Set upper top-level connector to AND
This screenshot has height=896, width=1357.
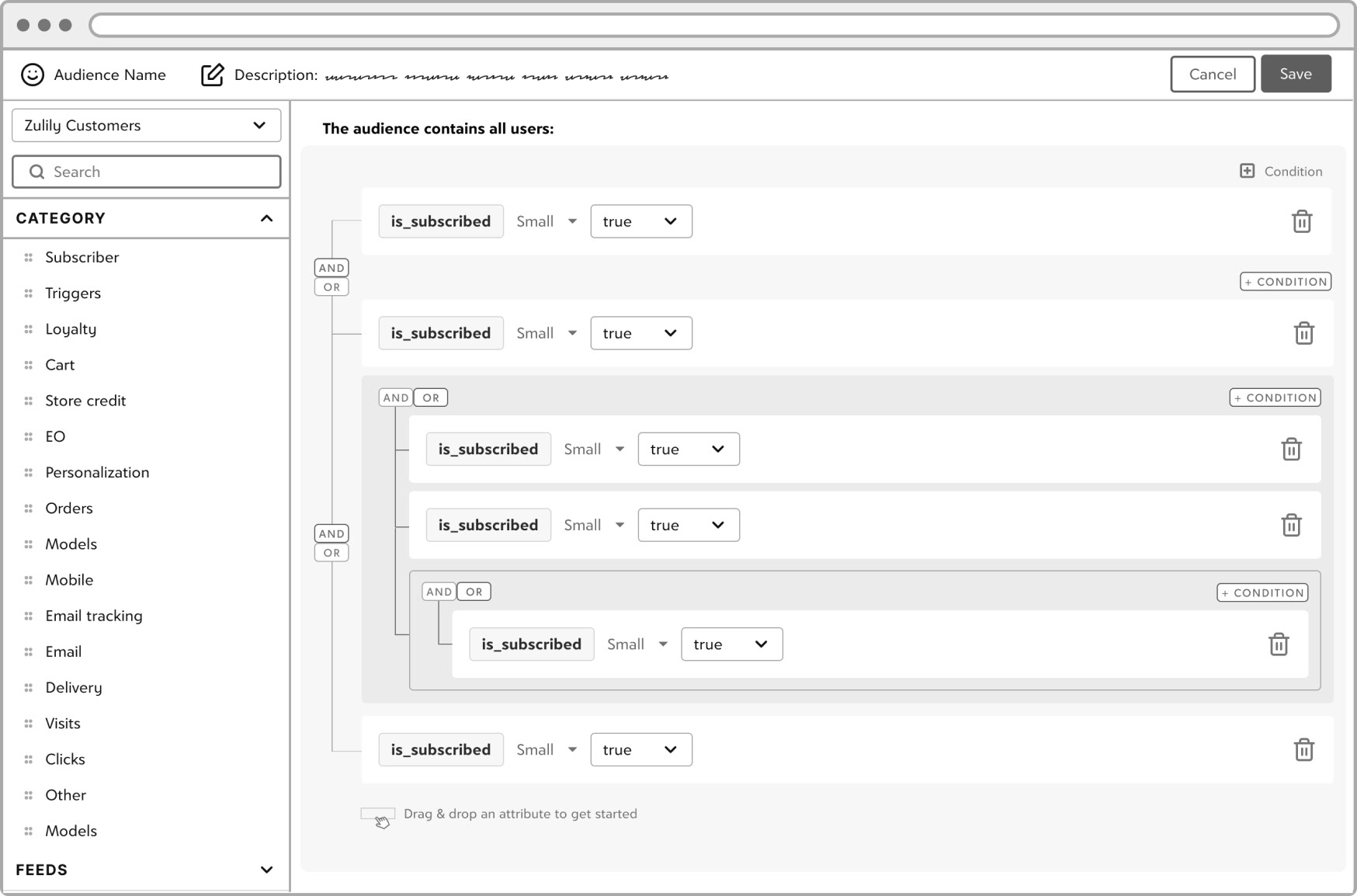pyautogui.click(x=331, y=268)
